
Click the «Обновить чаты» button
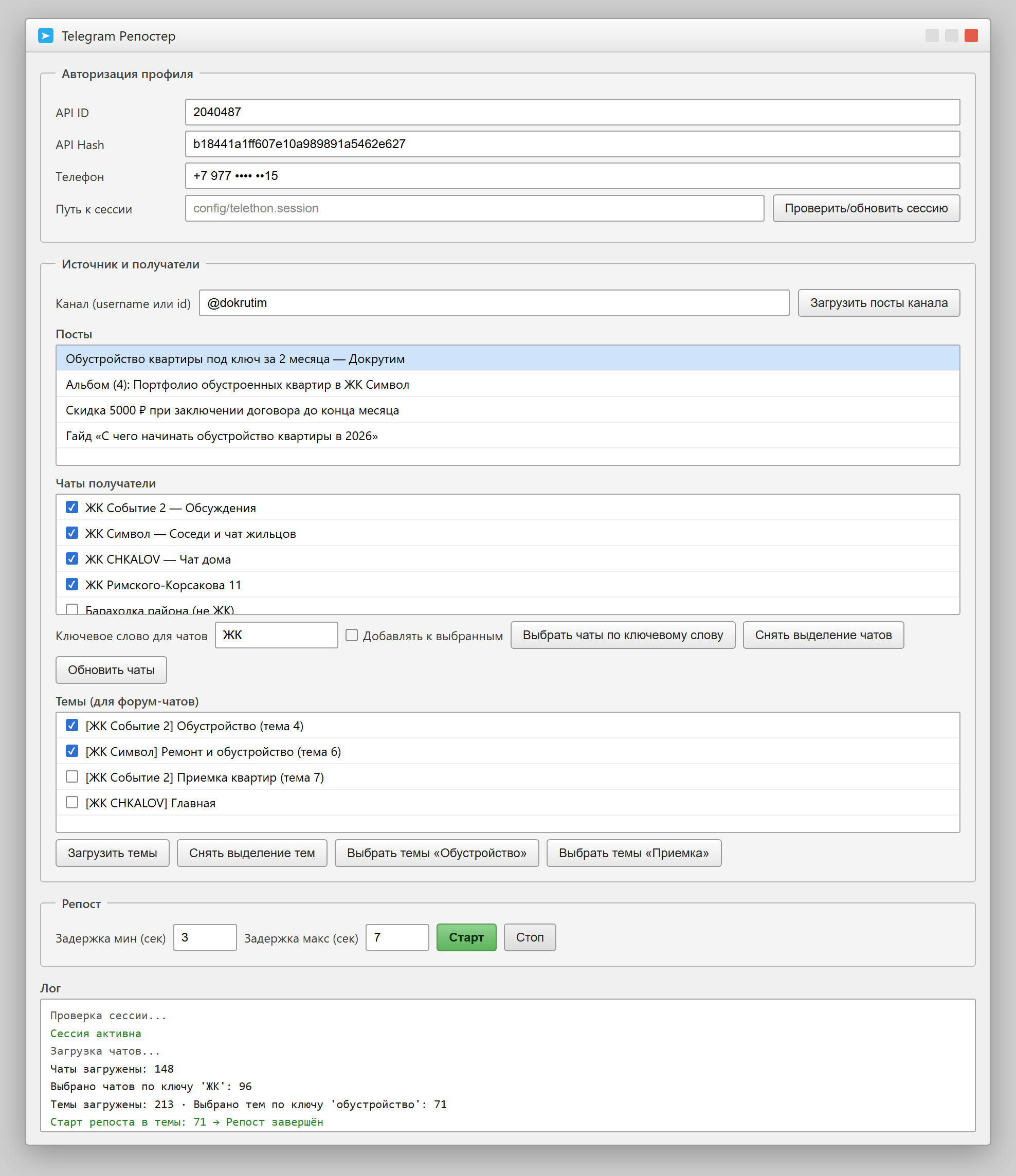pos(111,670)
